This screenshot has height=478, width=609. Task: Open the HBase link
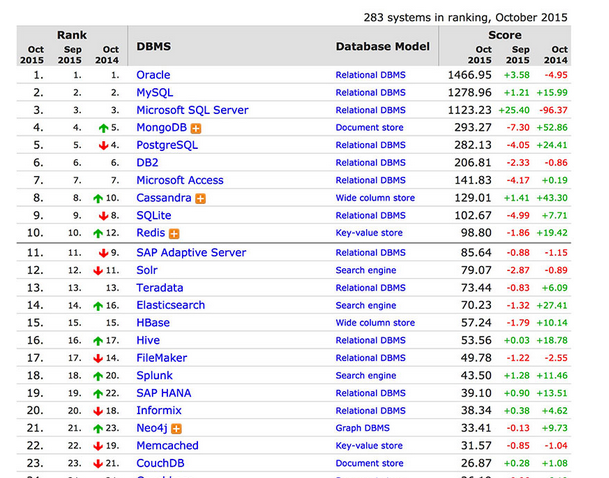click(153, 323)
